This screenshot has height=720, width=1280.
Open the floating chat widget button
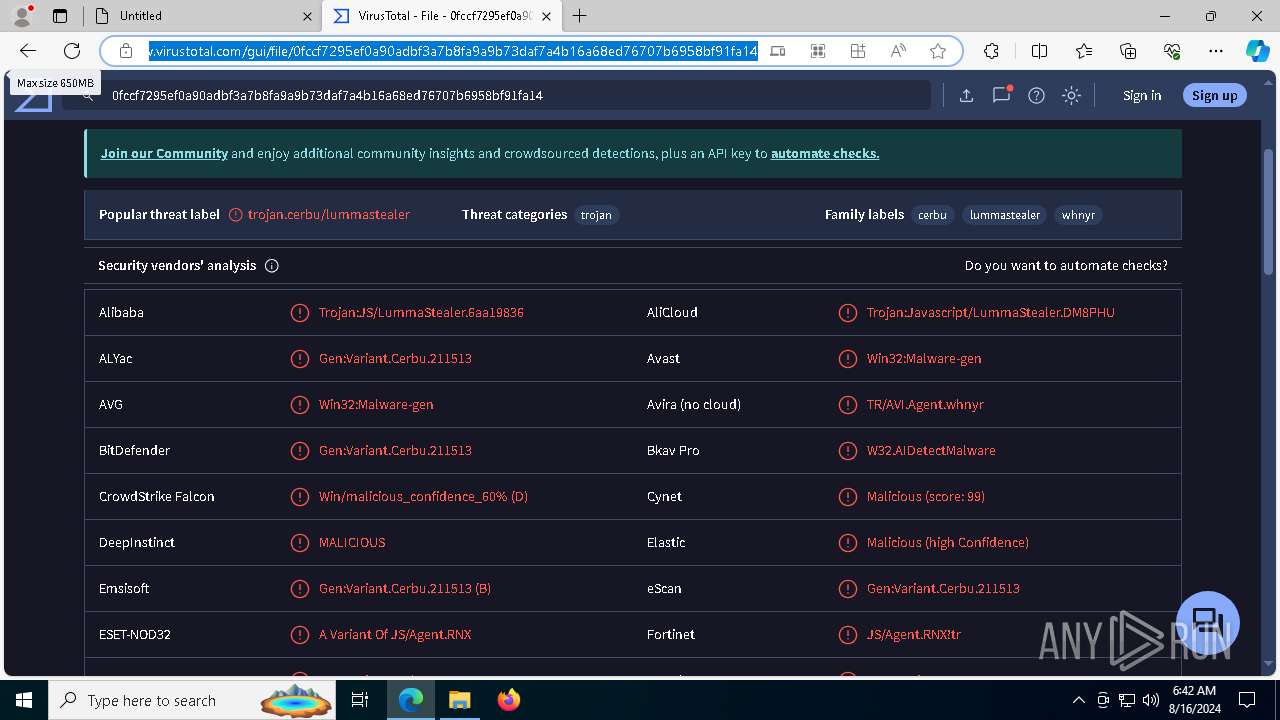click(1208, 622)
